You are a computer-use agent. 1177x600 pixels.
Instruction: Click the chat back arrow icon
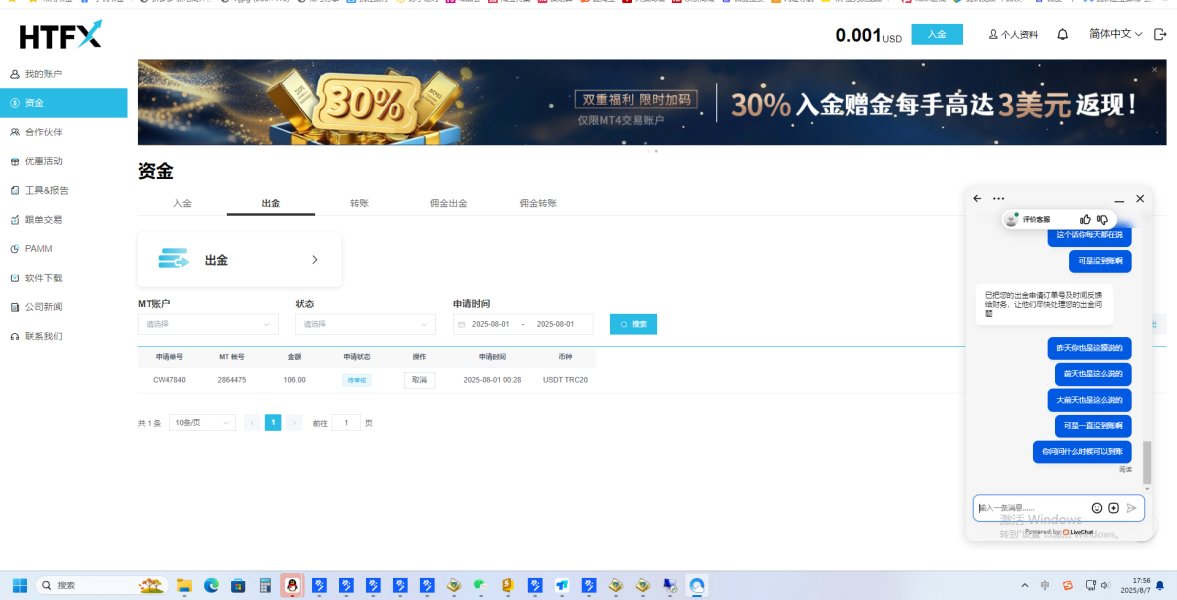(978, 199)
